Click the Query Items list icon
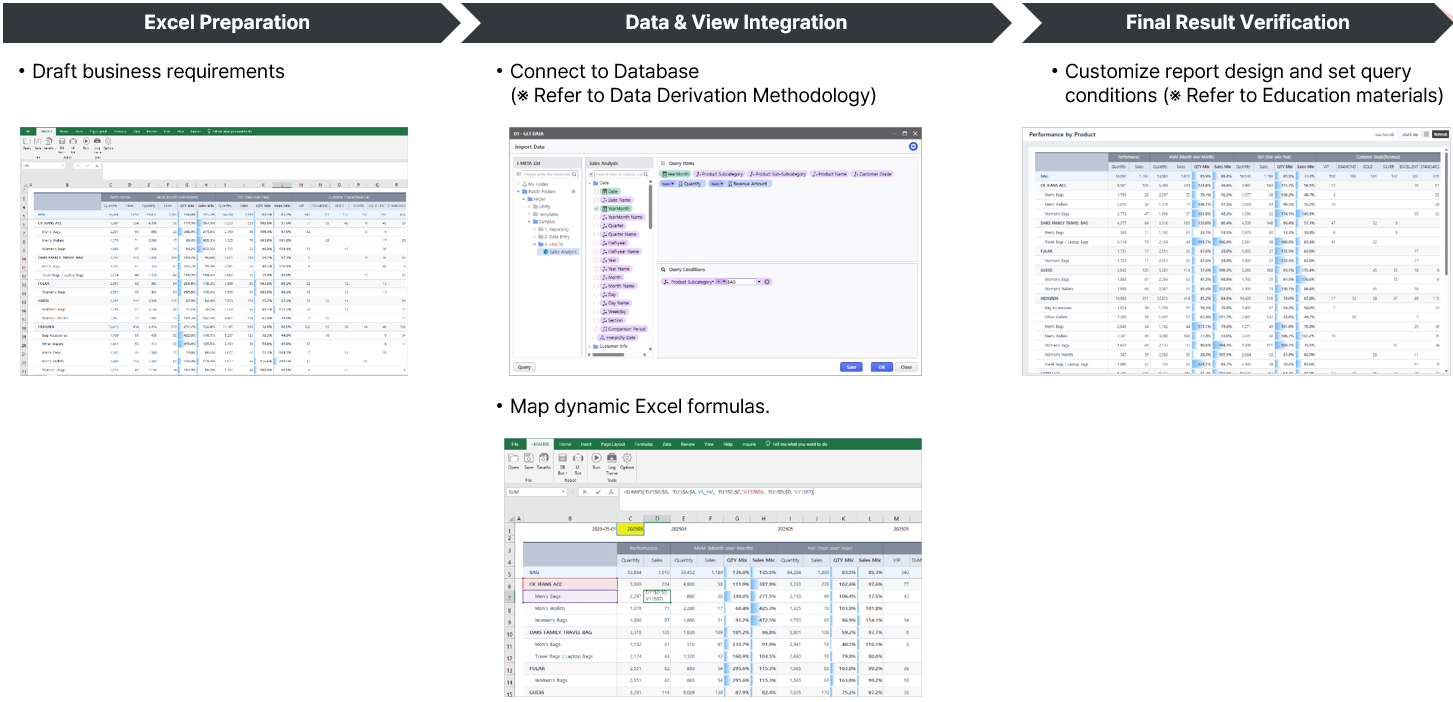This screenshot has width=1453, height=702. pyautogui.click(x=663, y=163)
